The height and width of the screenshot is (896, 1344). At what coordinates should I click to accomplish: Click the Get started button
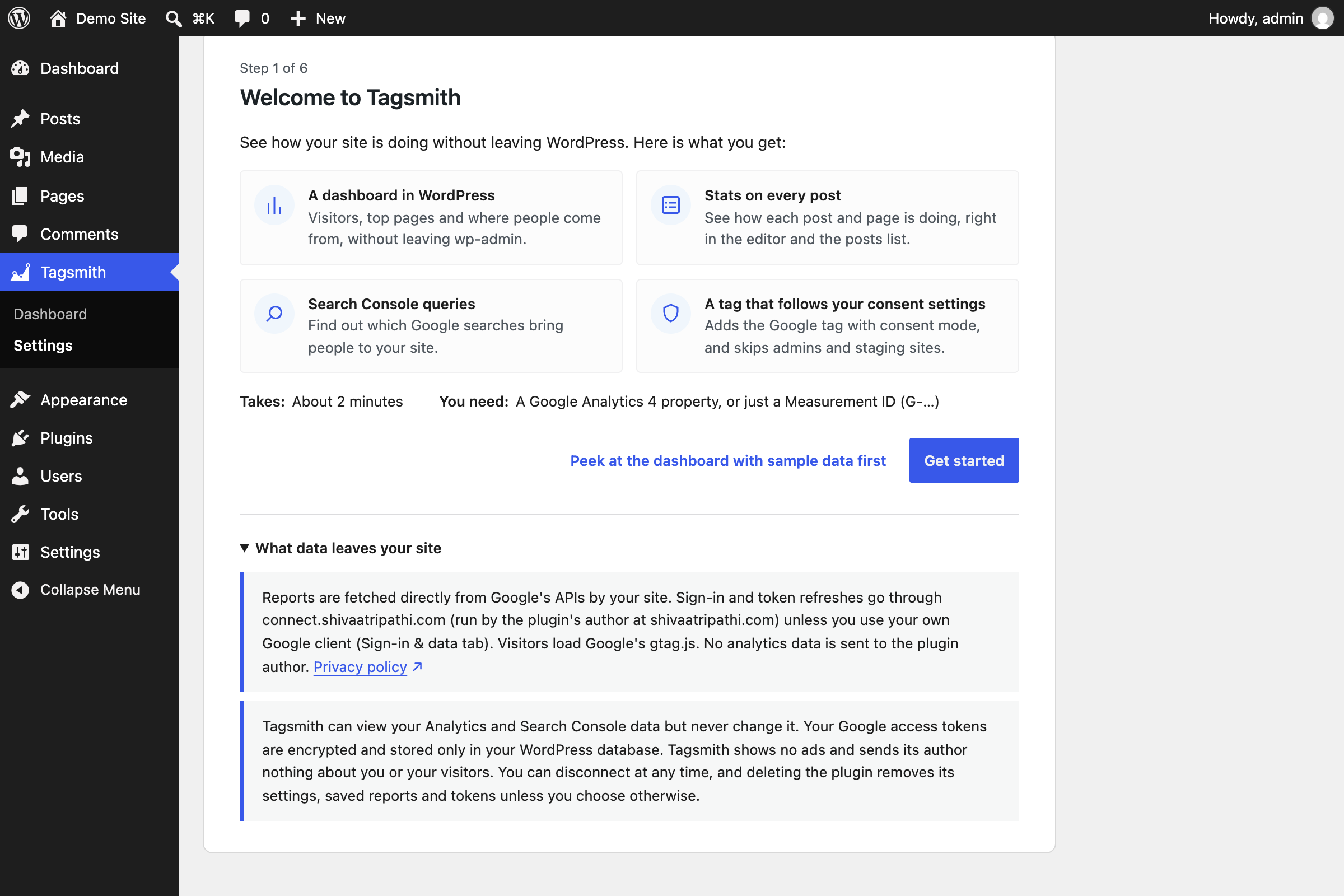(x=964, y=460)
